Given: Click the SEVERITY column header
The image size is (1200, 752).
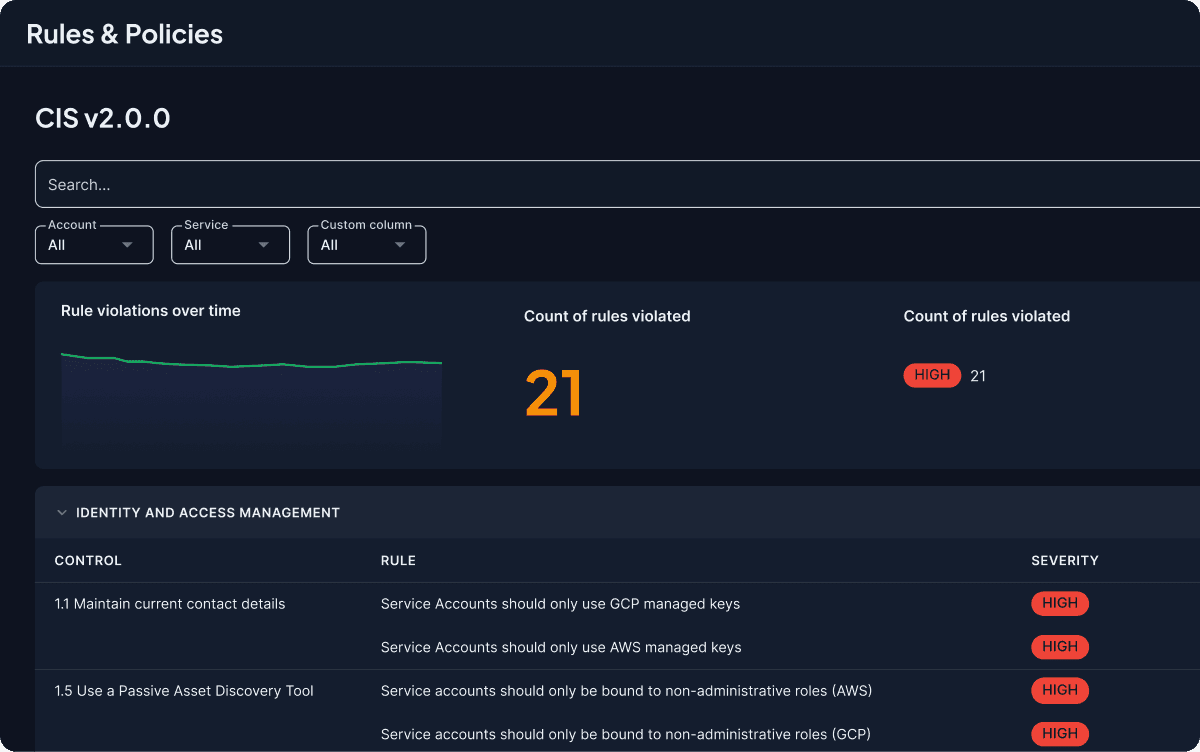Looking at the screenshot, I should [x=1065, y=561].
